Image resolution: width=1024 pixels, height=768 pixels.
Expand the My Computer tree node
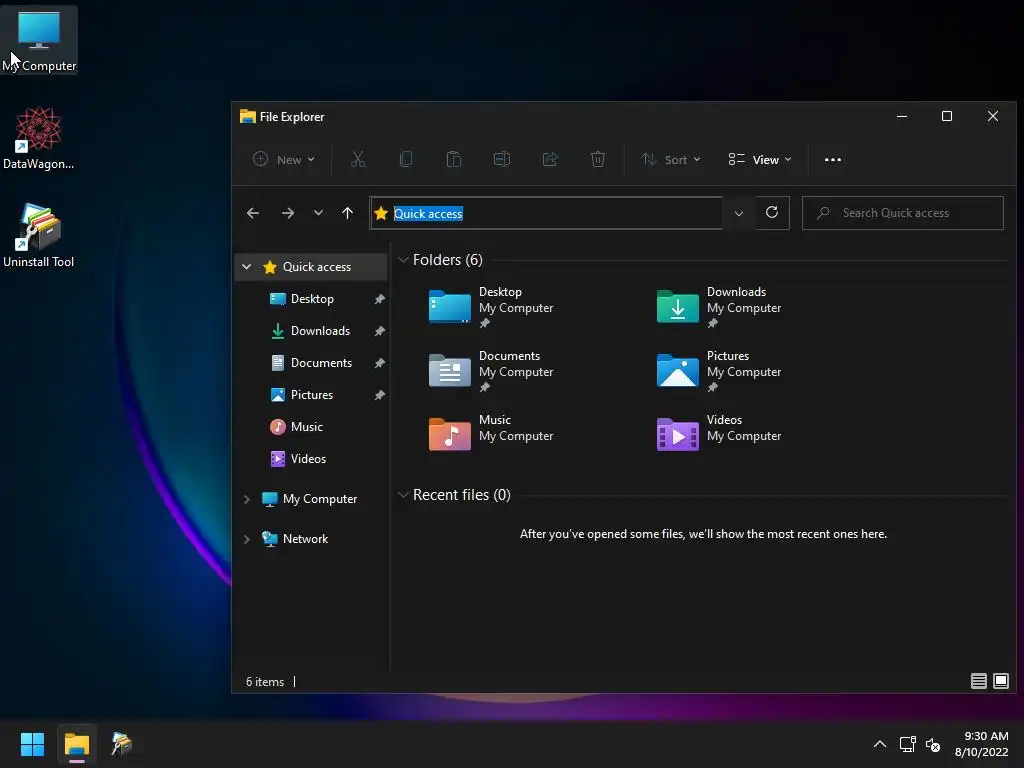click(x=246, y=499)
